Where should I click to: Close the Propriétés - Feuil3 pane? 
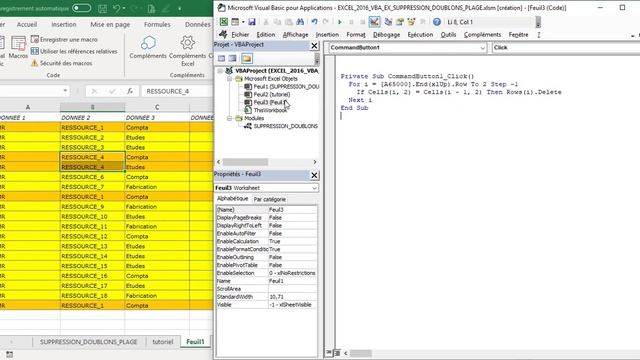314,175
